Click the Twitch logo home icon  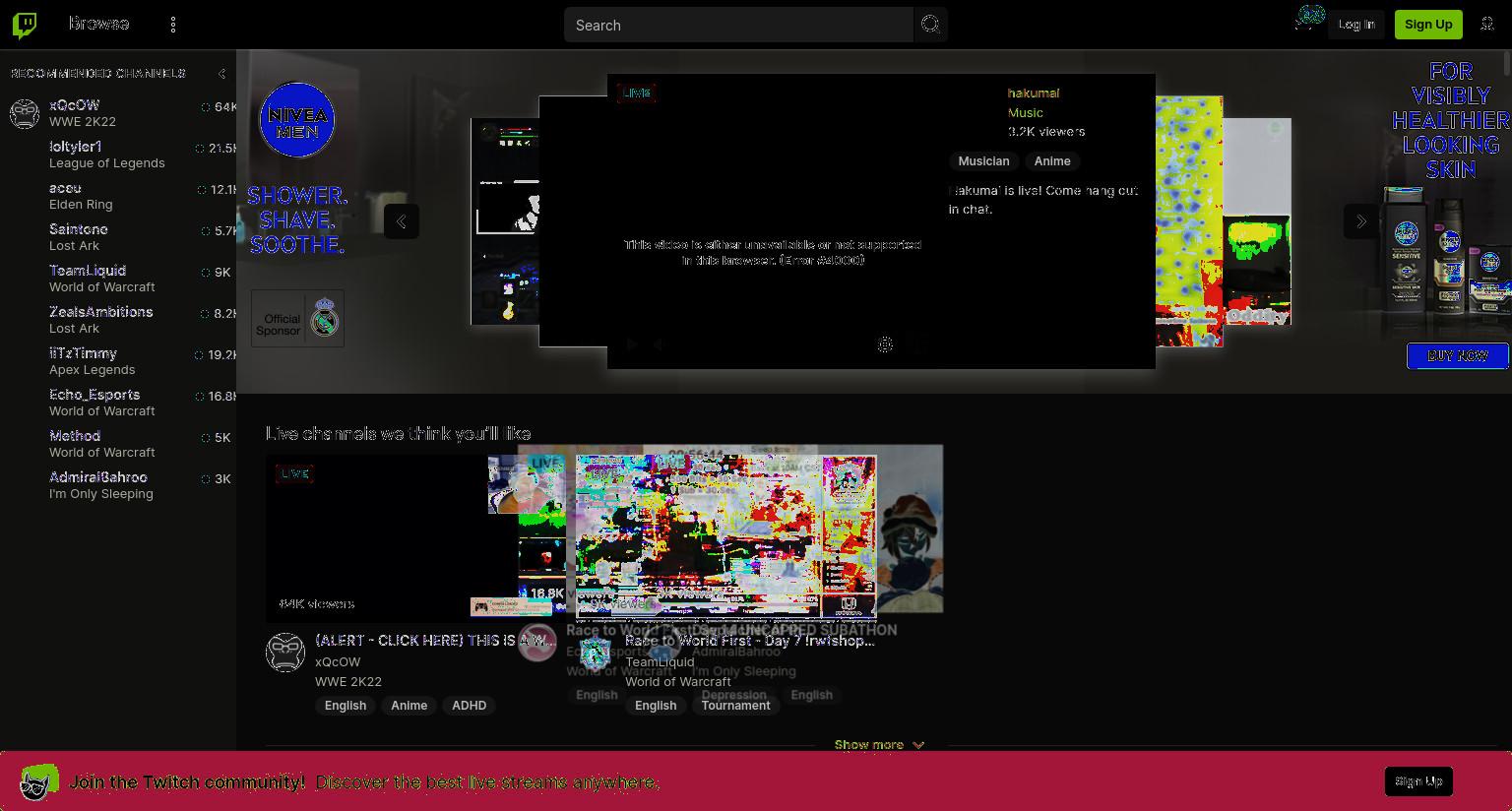tap(25, 25)
